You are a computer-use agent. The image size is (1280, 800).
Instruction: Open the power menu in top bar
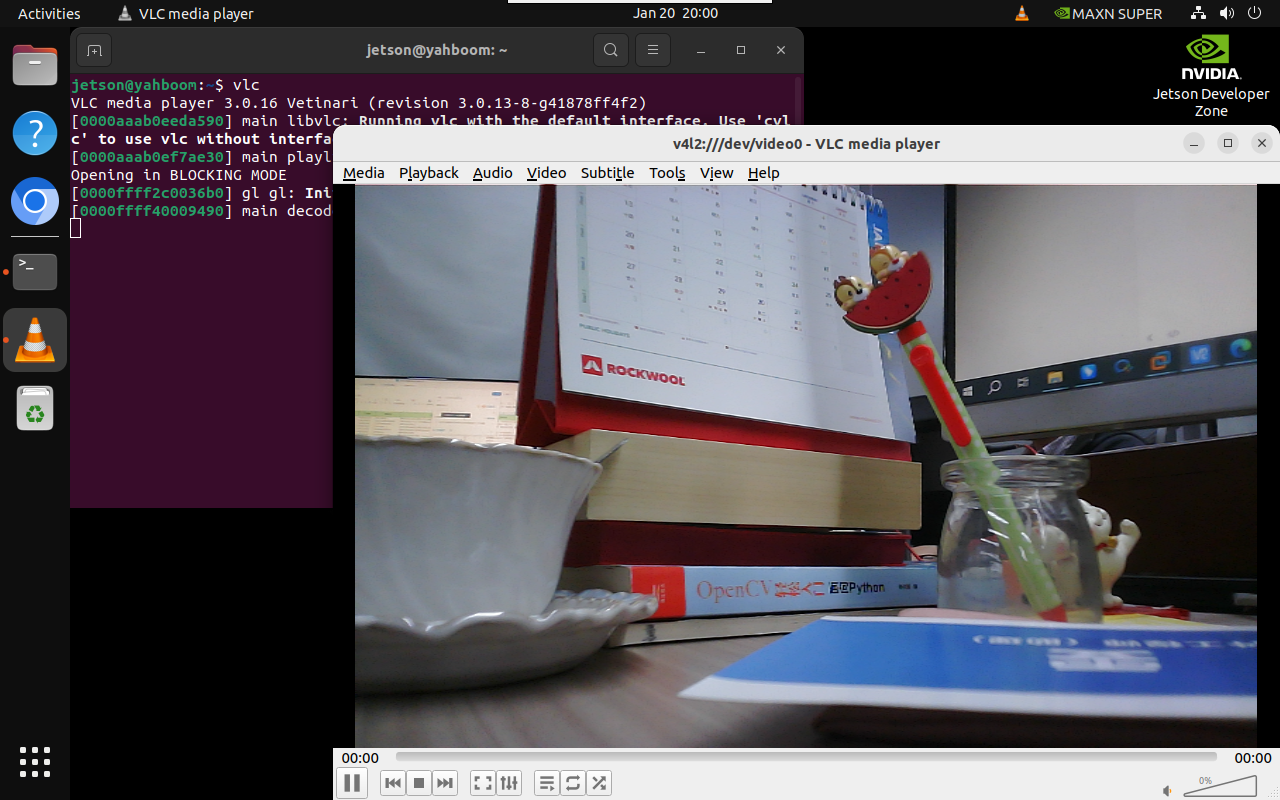pos(1255,14)
